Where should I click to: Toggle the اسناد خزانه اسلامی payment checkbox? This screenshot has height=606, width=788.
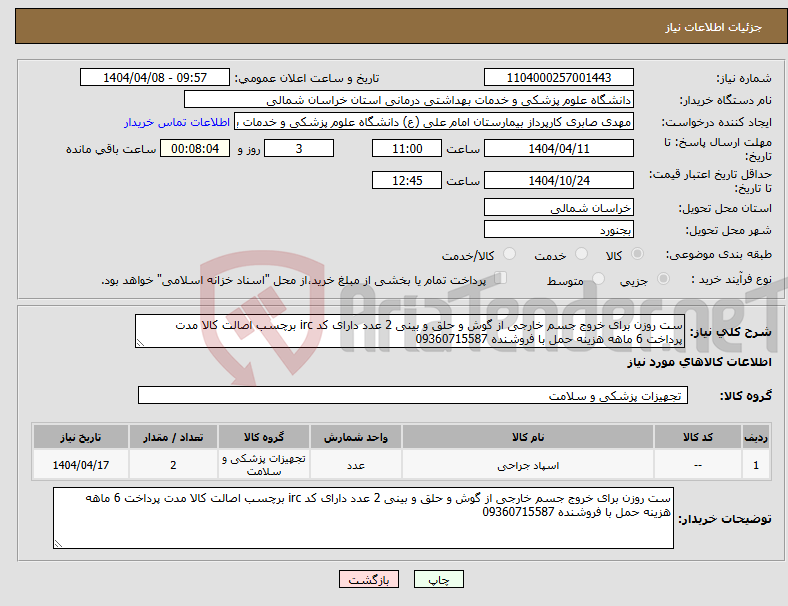tap(501, 278)
